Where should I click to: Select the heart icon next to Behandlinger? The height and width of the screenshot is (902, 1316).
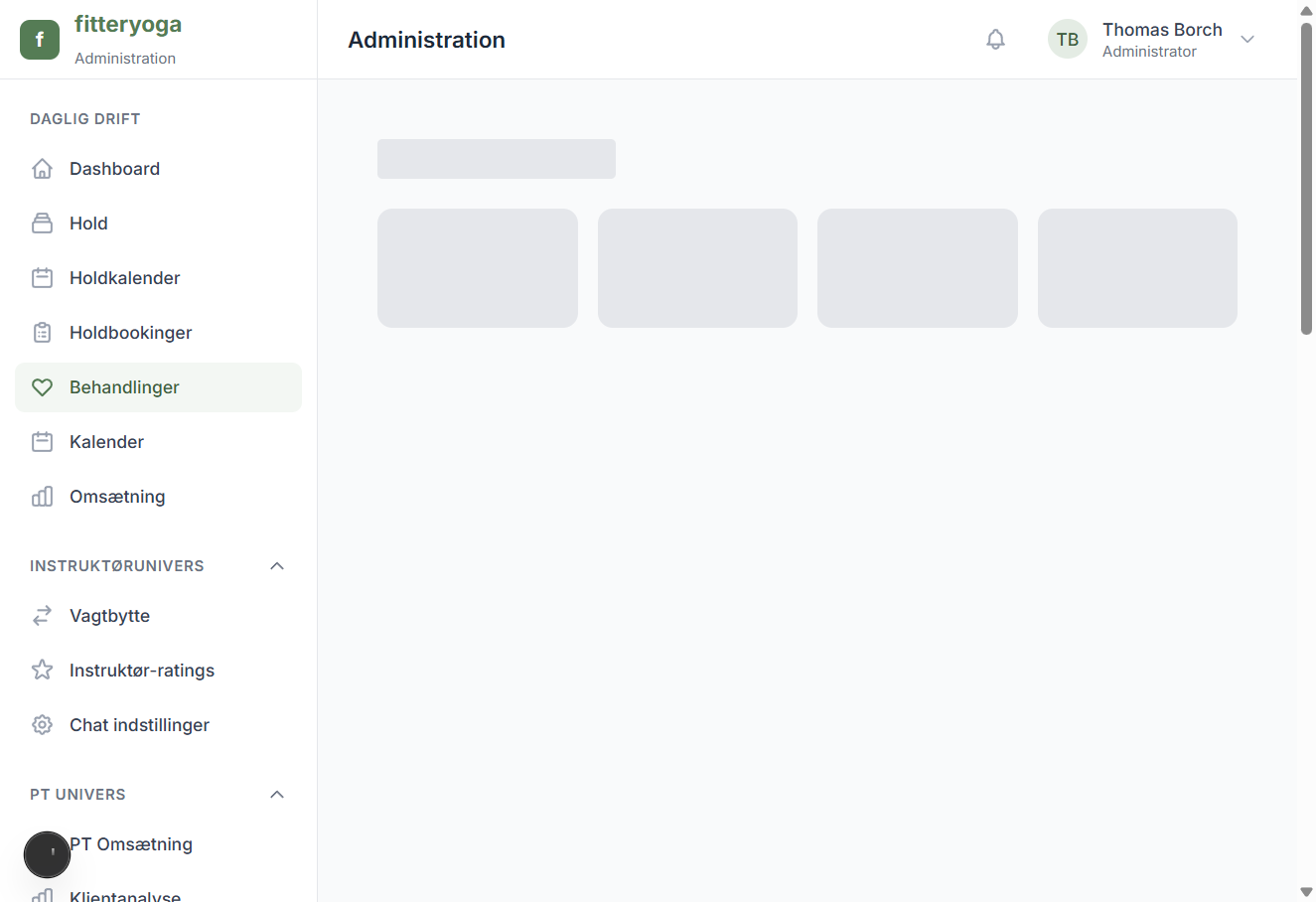coord(42,386)
